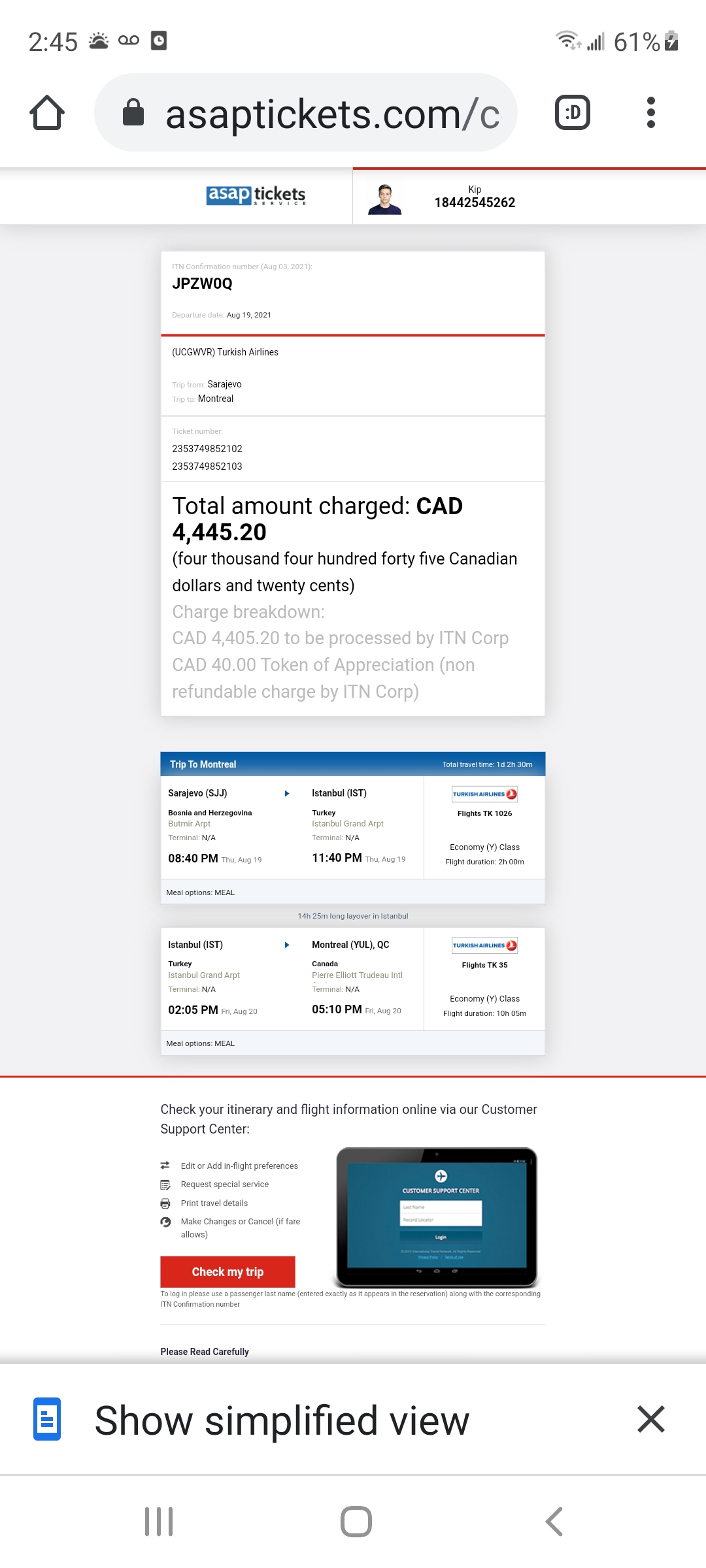Toggle Edit or Add in-flight preferences option
706x1568 pixels.
tap(165, 1166)
